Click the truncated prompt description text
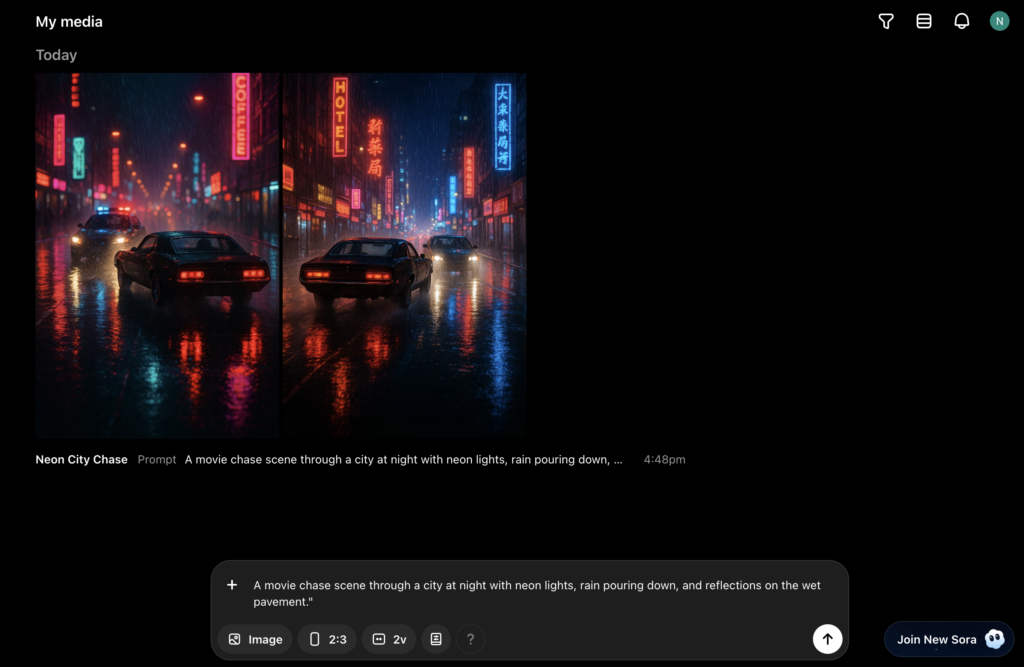The width and height of the screenshot is (1024, 667). tap(403, 460)
